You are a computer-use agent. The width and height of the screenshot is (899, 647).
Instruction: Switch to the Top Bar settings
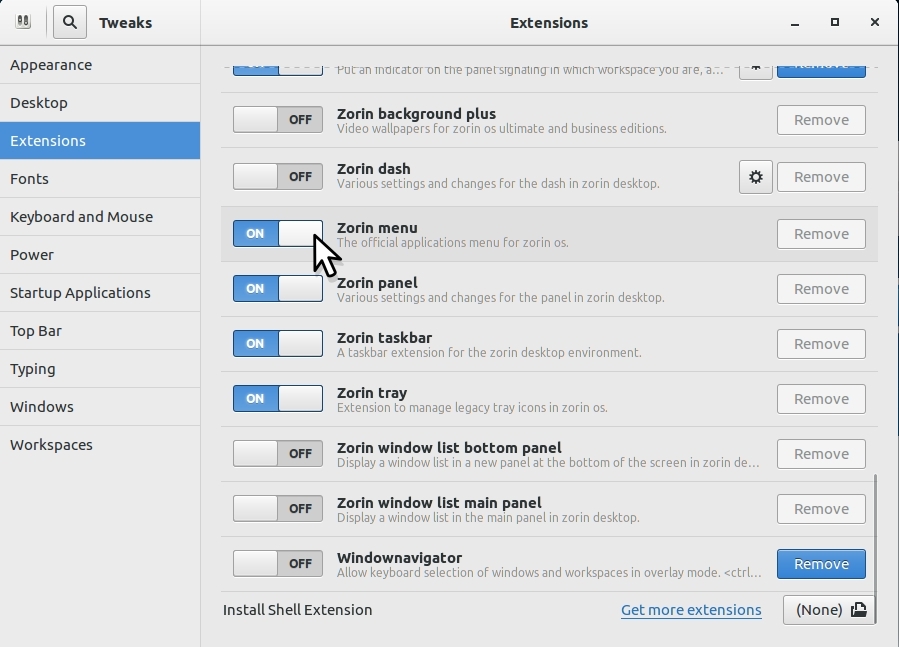[x=36, y=331]
